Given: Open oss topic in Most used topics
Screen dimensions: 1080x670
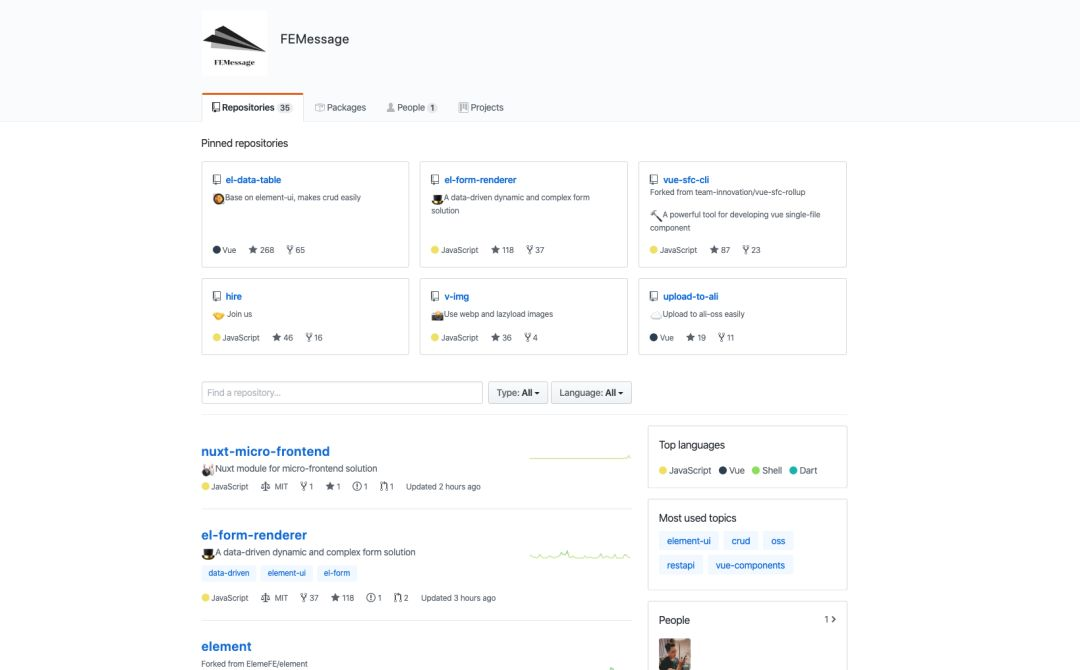Looking at the screenshot, I should coord(778,541).
